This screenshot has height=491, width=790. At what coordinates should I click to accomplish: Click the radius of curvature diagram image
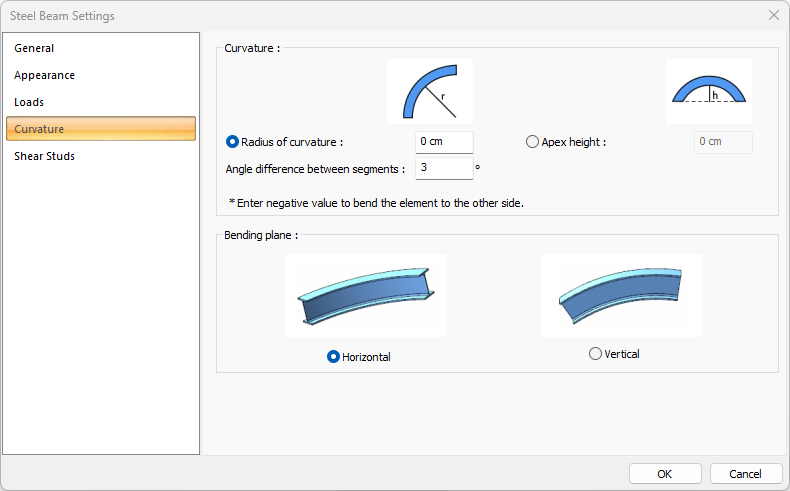coord(430,92)
